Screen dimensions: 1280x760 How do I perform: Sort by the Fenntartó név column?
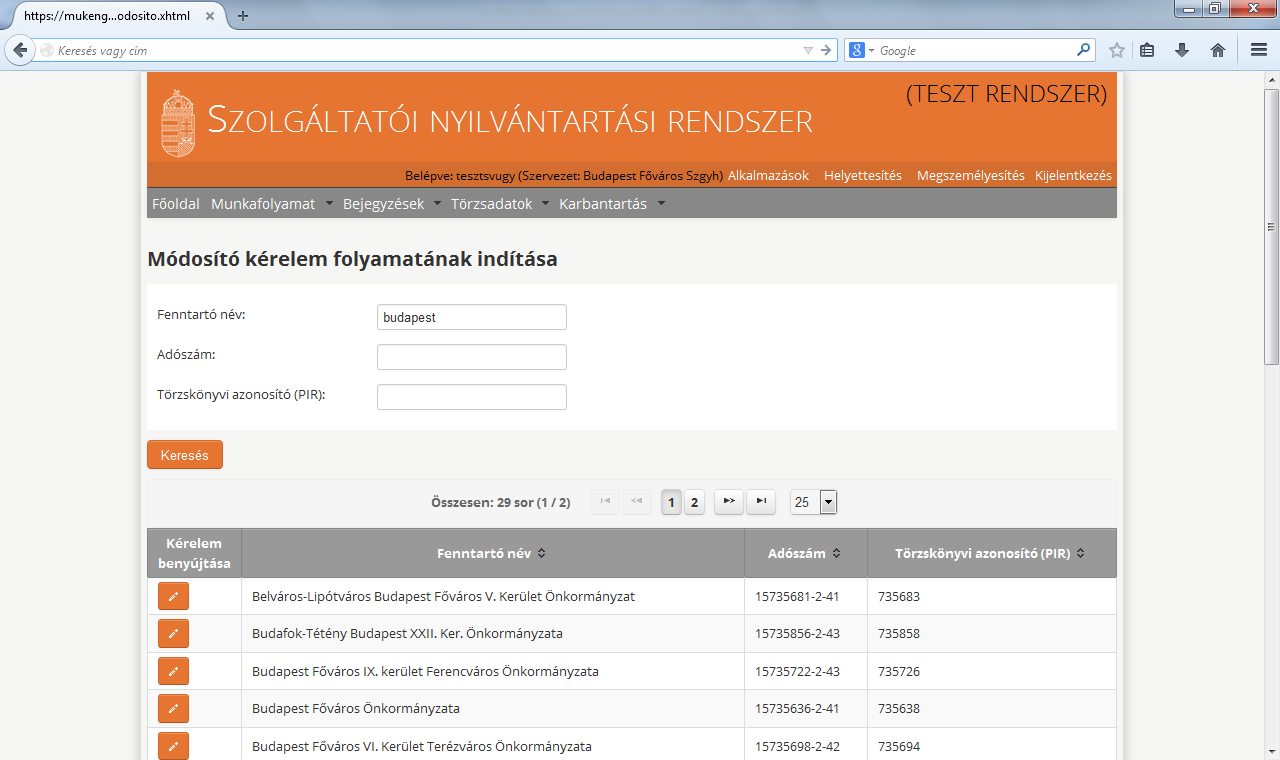[x=493, y=553]
